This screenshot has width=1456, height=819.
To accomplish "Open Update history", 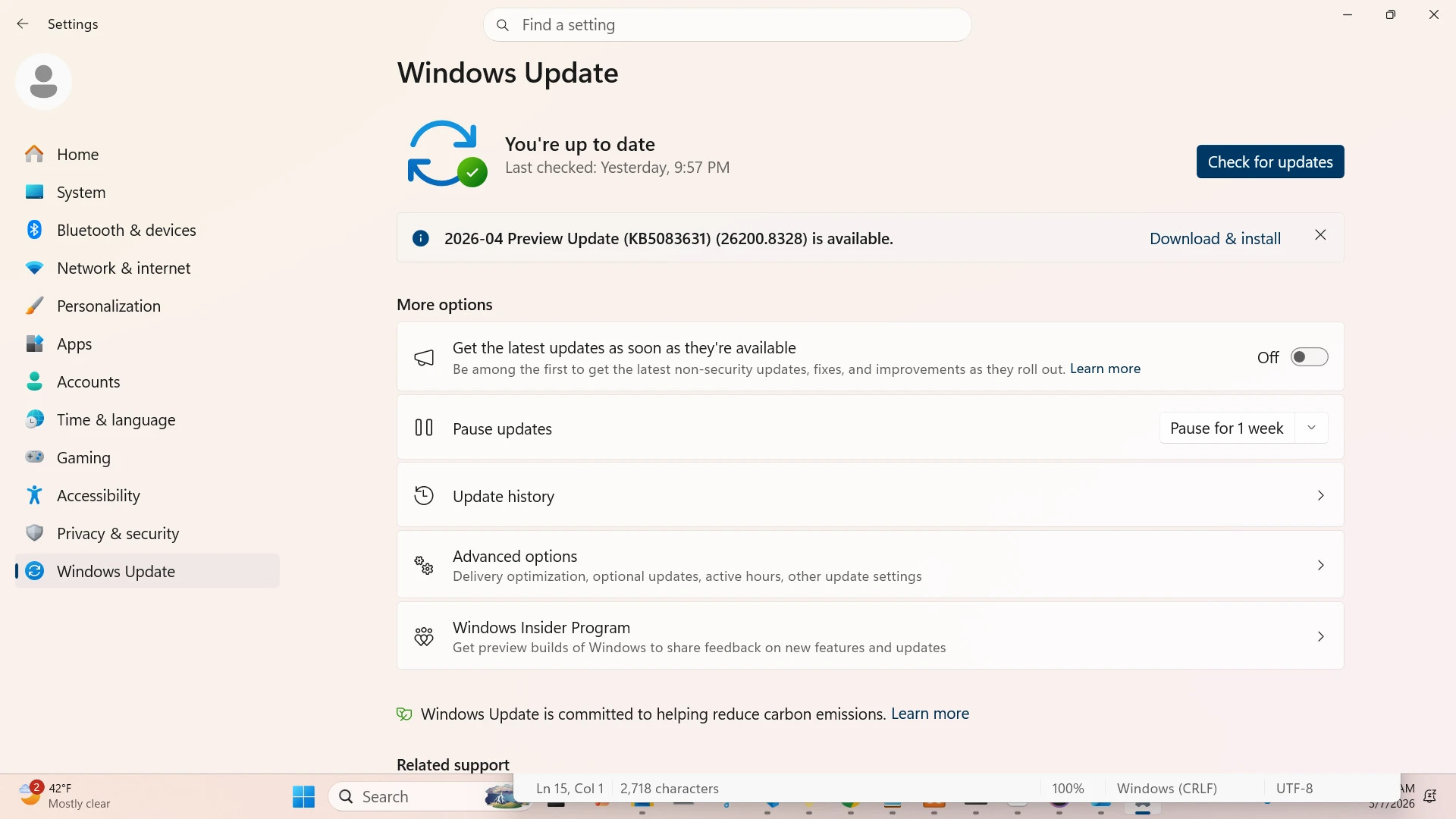I will coord(870,495).
